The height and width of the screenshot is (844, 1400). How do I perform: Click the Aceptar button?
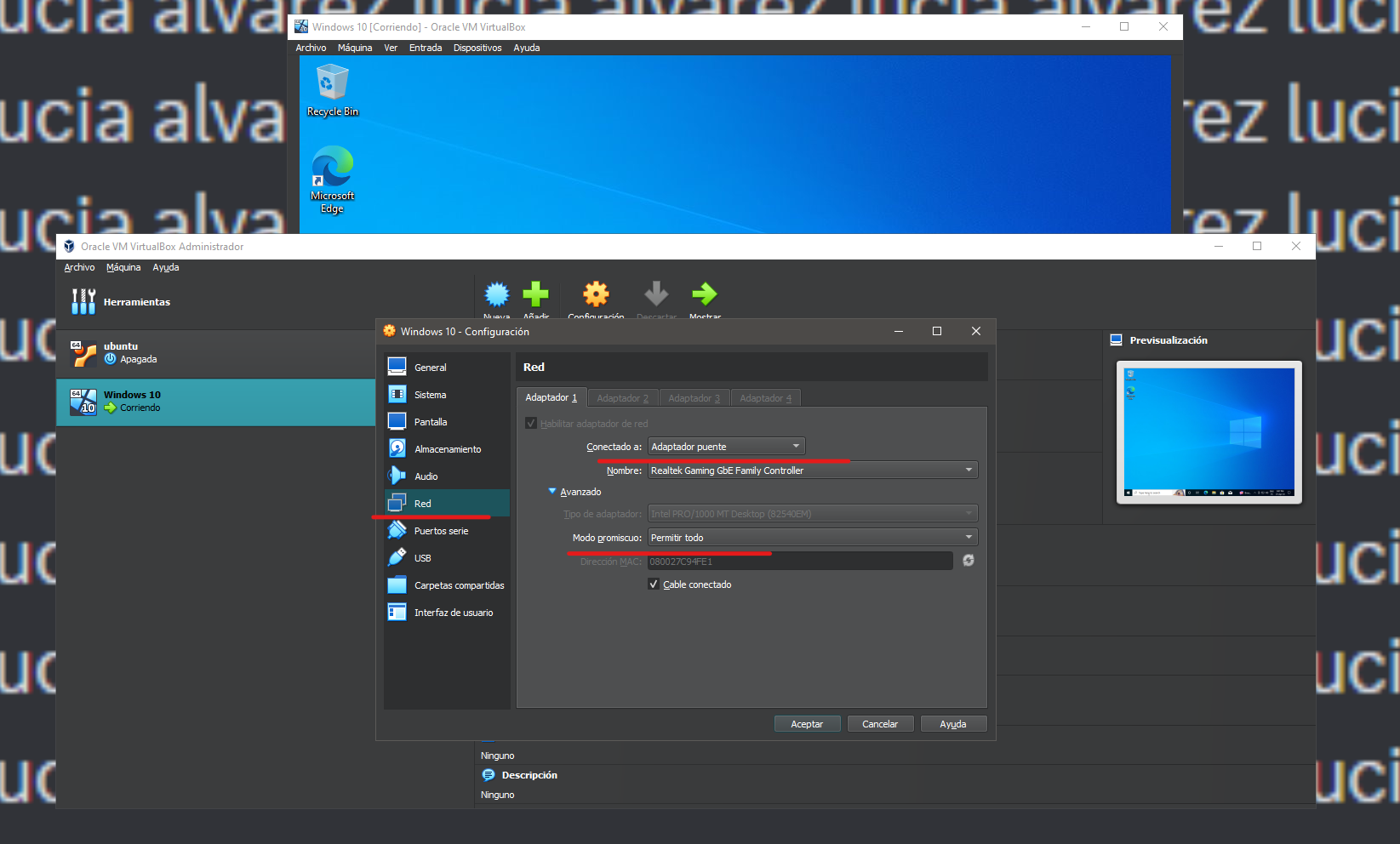(x=806, y=723)
